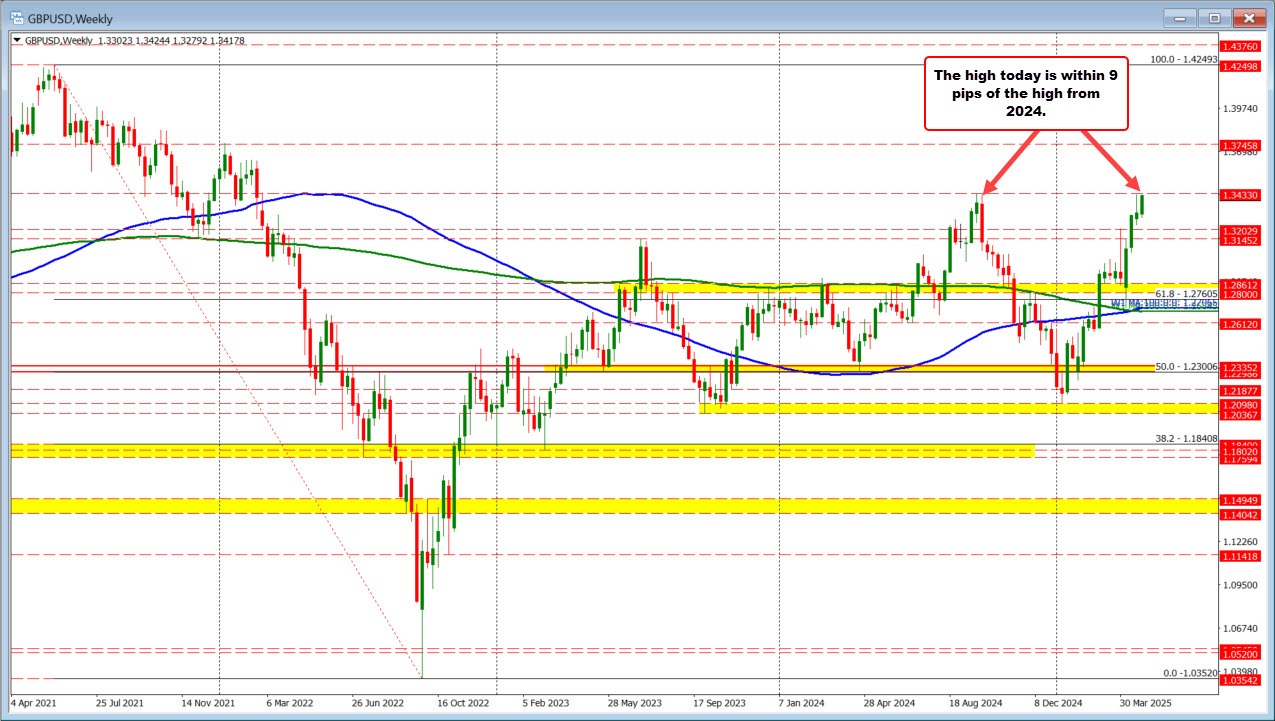Screen dimensions: 1275x721
Task: Click the annotation box about the 9 pips high
Action: click(x=1026, y=93)
